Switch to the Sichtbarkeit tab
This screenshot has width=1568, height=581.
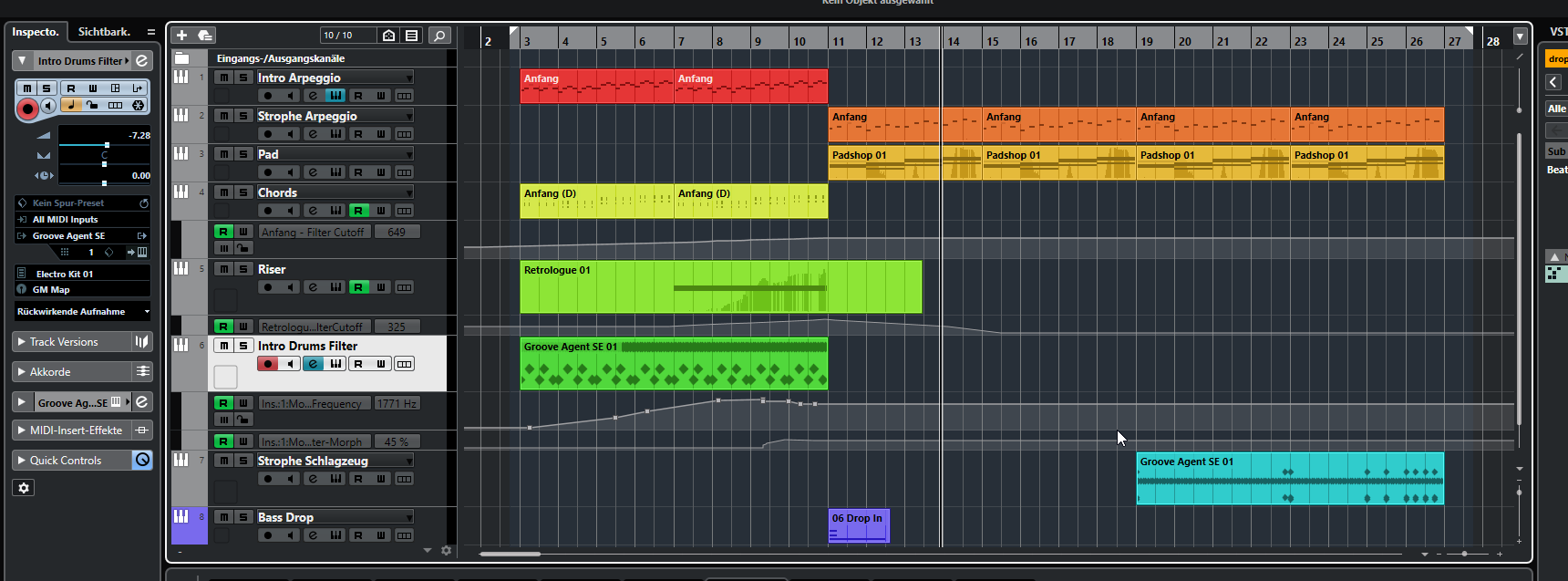104,32
